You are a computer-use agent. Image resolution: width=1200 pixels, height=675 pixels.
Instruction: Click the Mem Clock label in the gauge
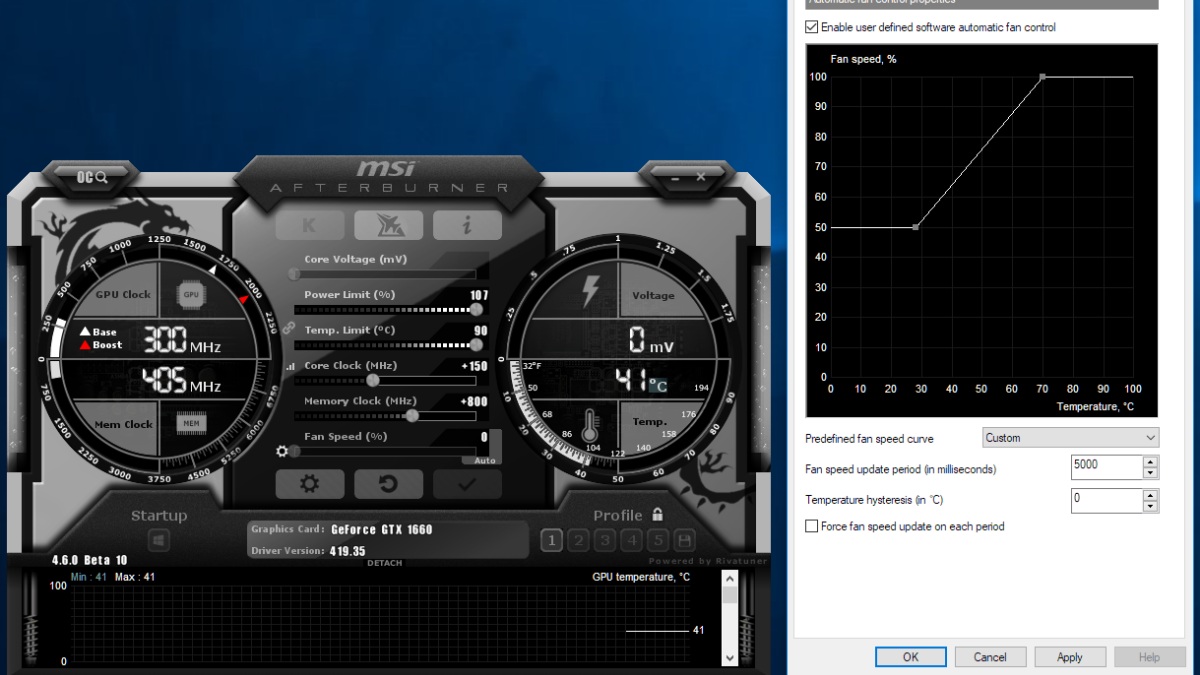point(124,424)
